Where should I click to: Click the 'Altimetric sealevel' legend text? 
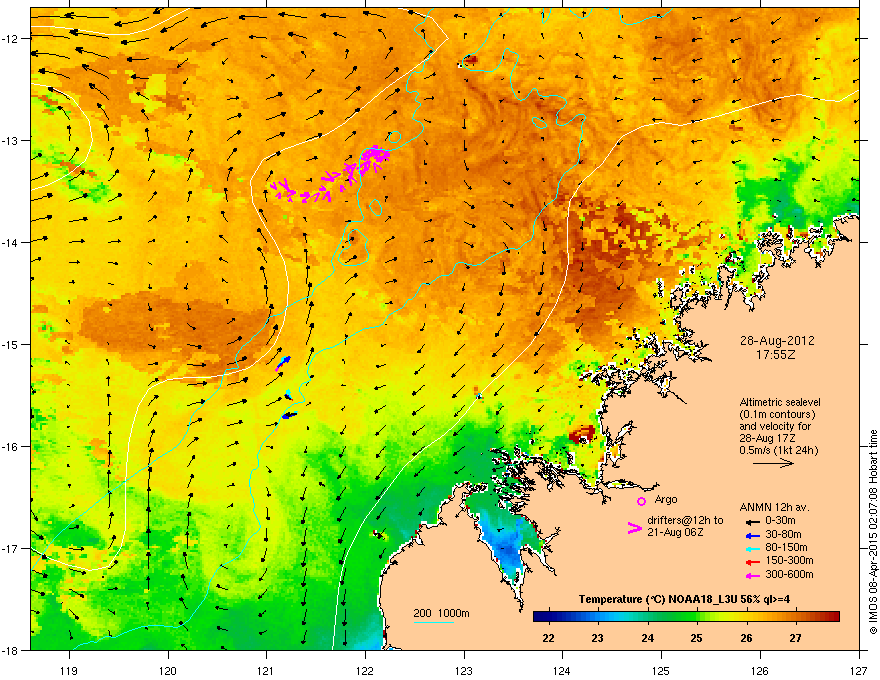pos(780,402)
